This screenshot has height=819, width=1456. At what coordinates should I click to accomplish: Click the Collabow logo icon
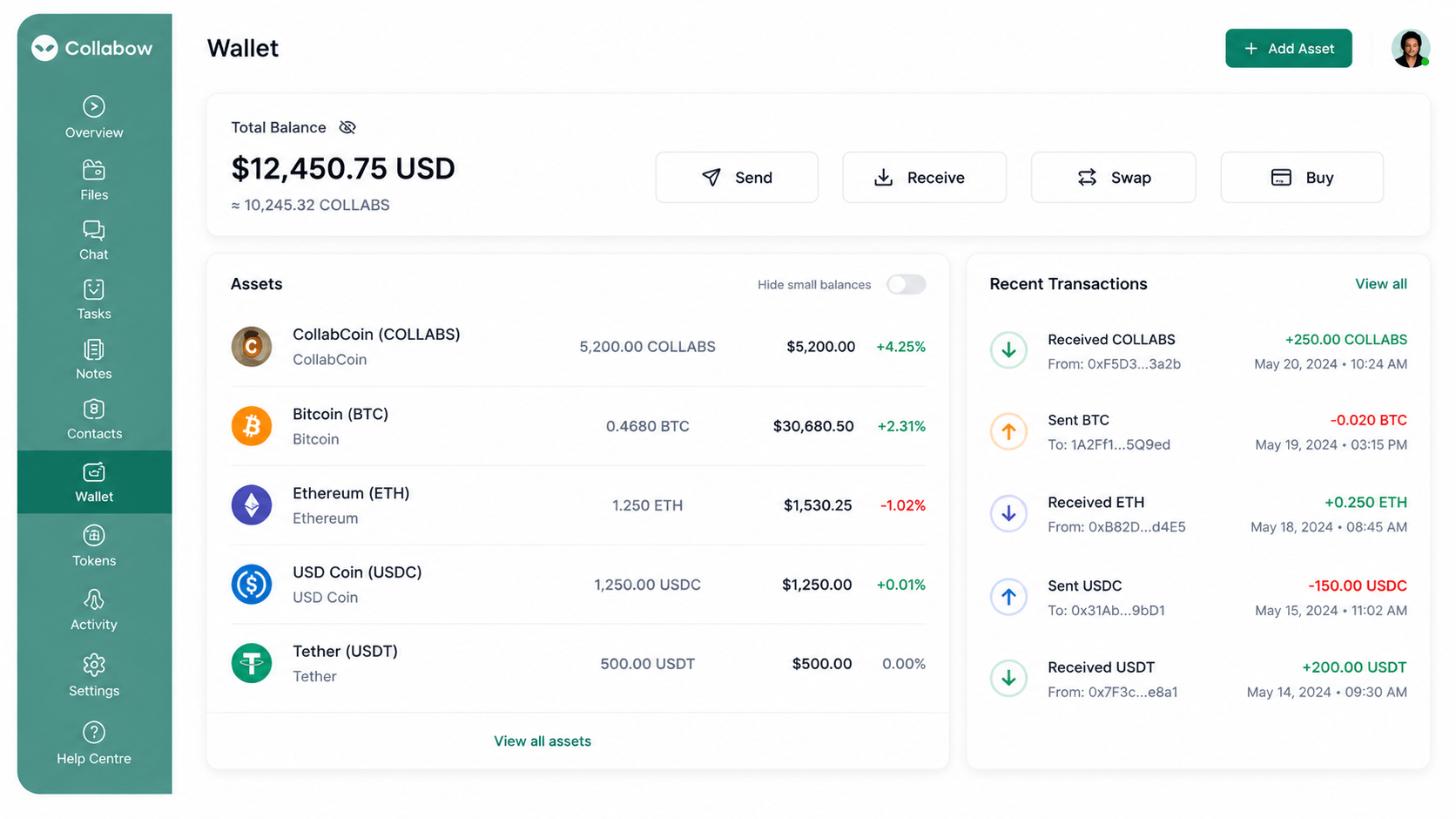[44, 48]
